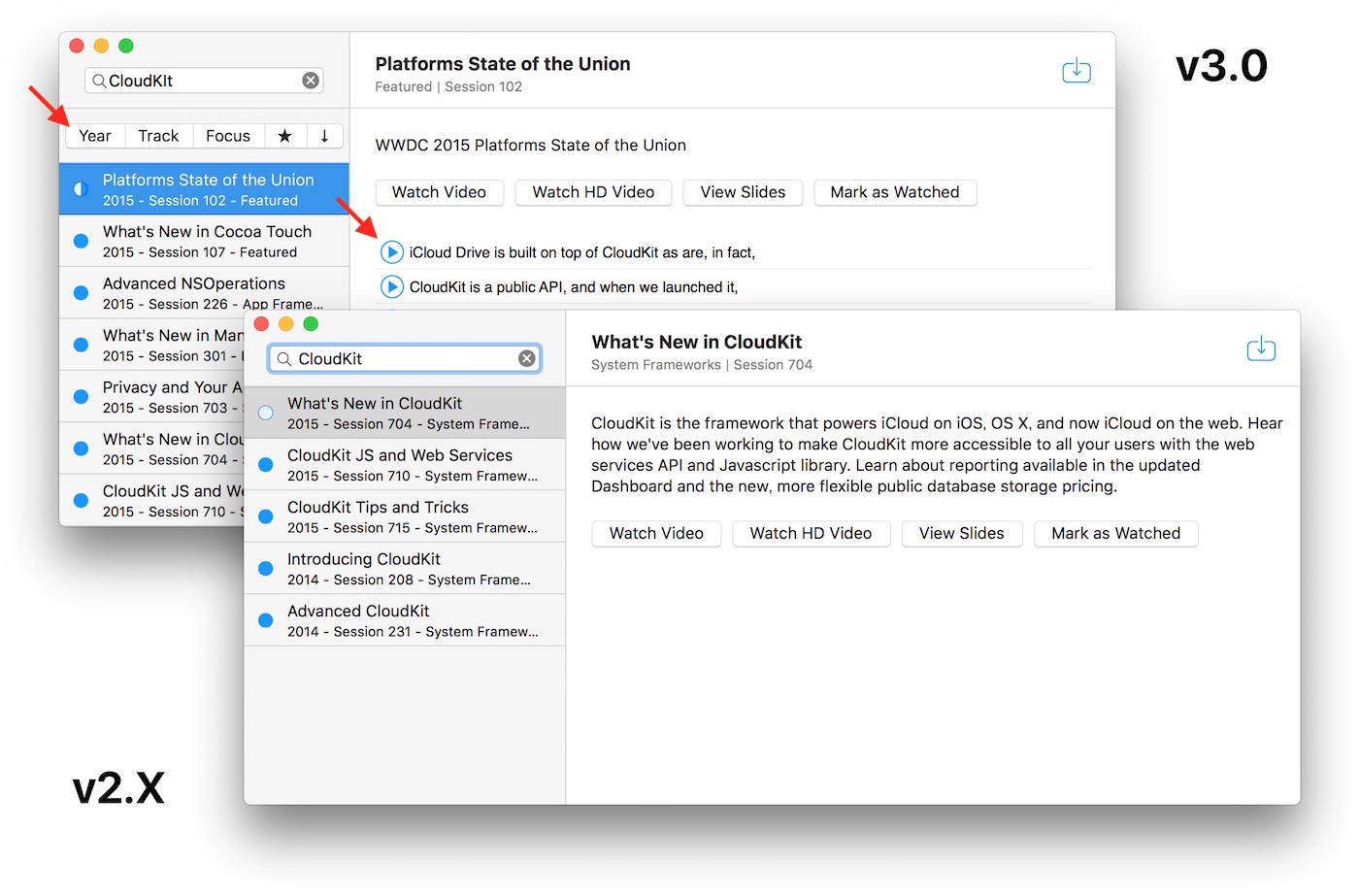Viewport: 1359px width, 896px height.
Task: Select the Platforms State of the Union session row
Action: click(204, 189)
